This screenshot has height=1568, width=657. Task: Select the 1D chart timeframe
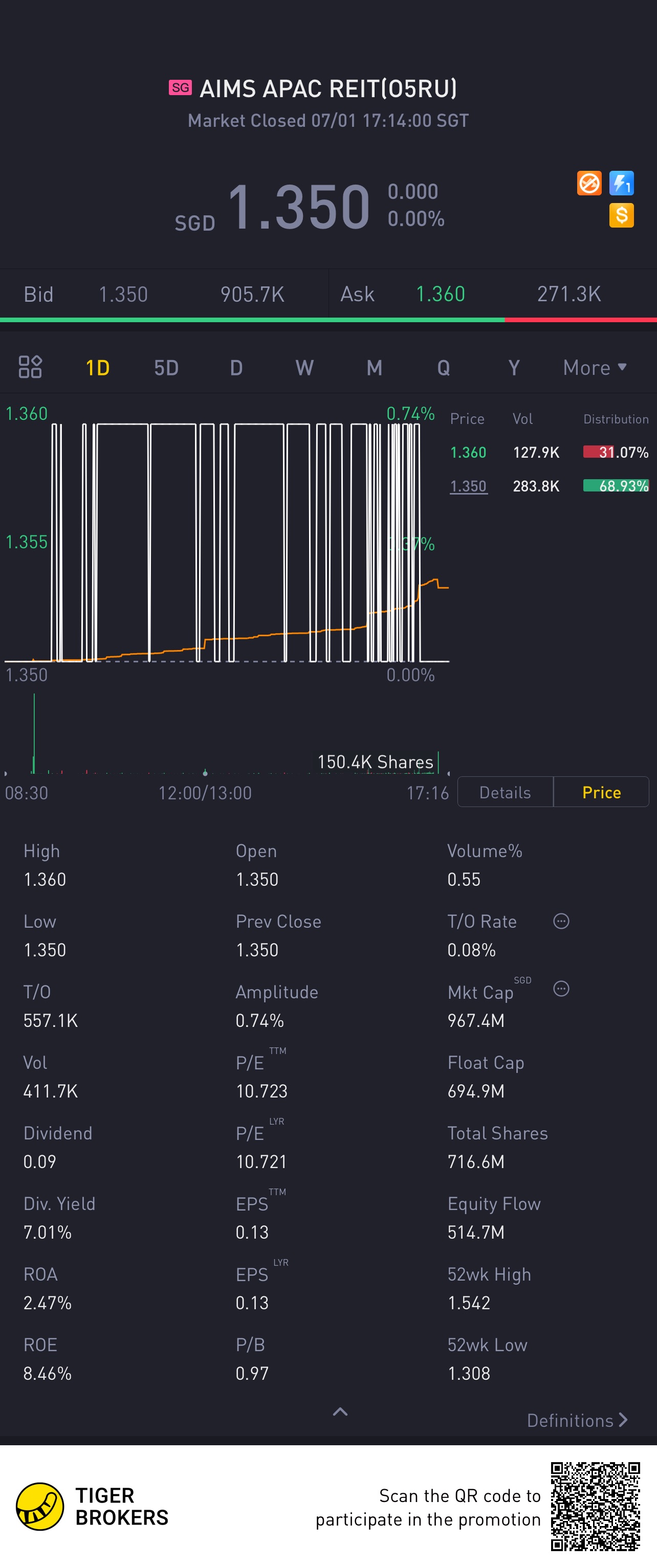click(97, 368)
